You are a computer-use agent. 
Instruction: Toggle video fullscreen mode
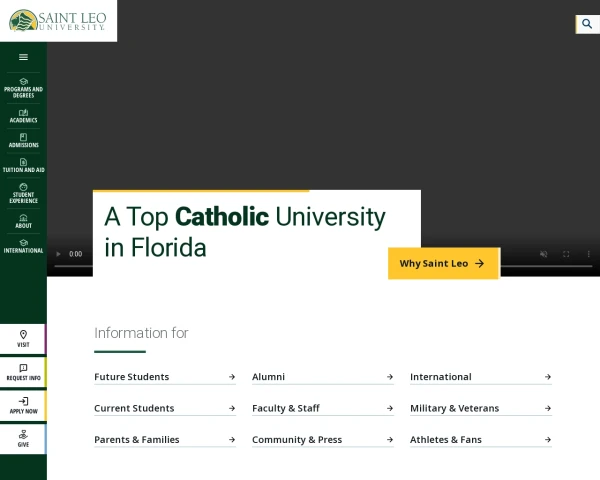(x=566, y=254)
